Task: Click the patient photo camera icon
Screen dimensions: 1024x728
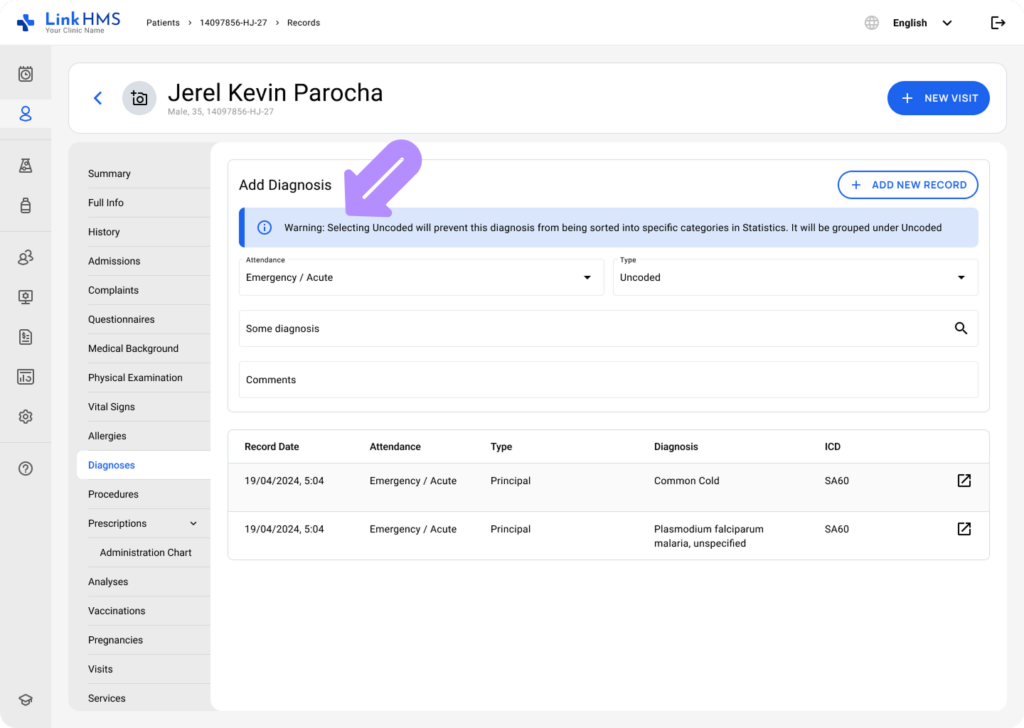Action: coord(139,98)
